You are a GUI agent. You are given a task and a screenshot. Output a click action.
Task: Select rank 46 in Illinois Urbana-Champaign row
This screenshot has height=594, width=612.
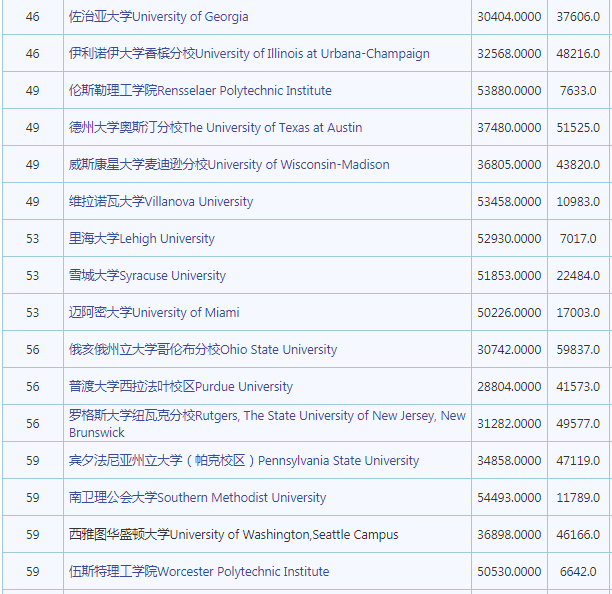pos(33,53)
